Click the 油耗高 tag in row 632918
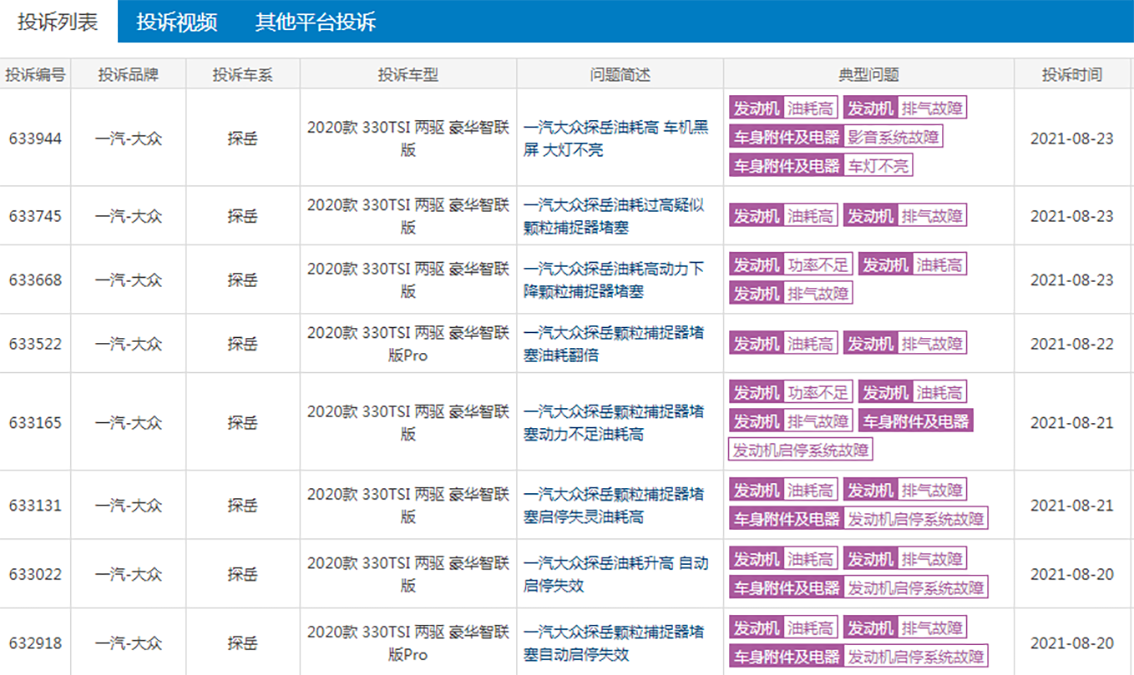 [810, 627]
